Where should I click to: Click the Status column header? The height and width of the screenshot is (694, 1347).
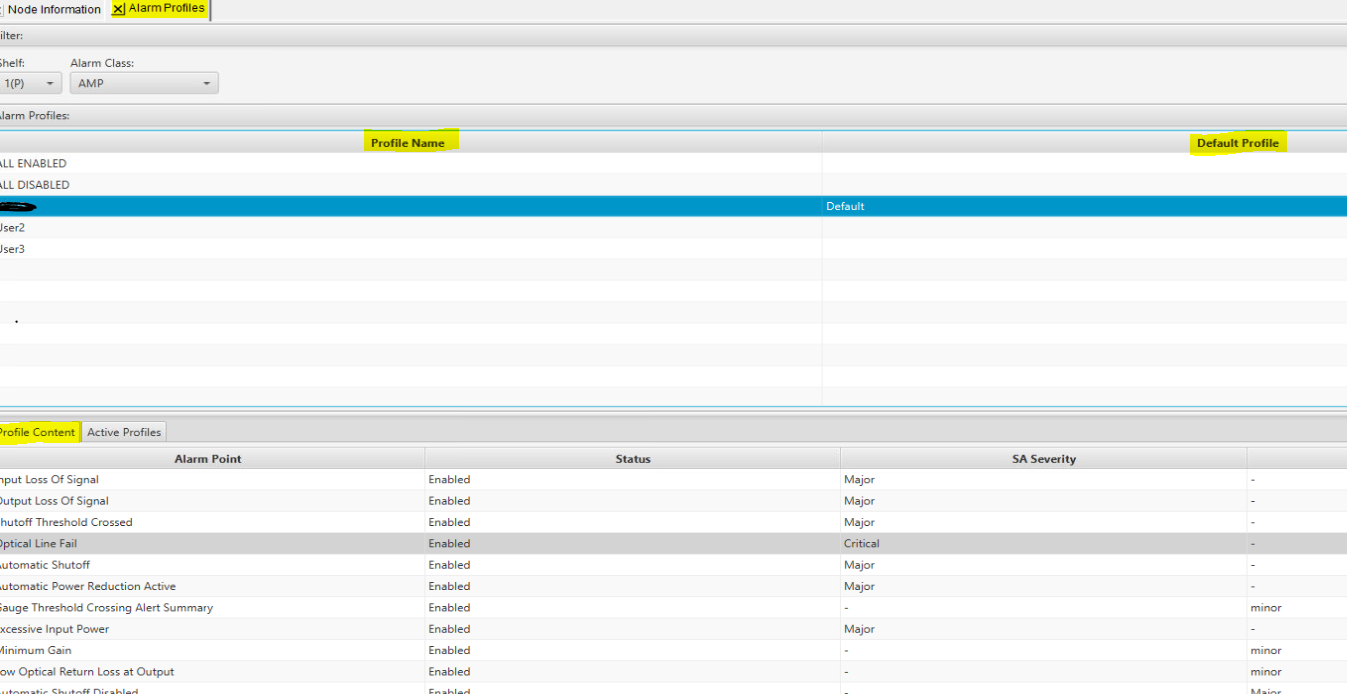point(632,458)
